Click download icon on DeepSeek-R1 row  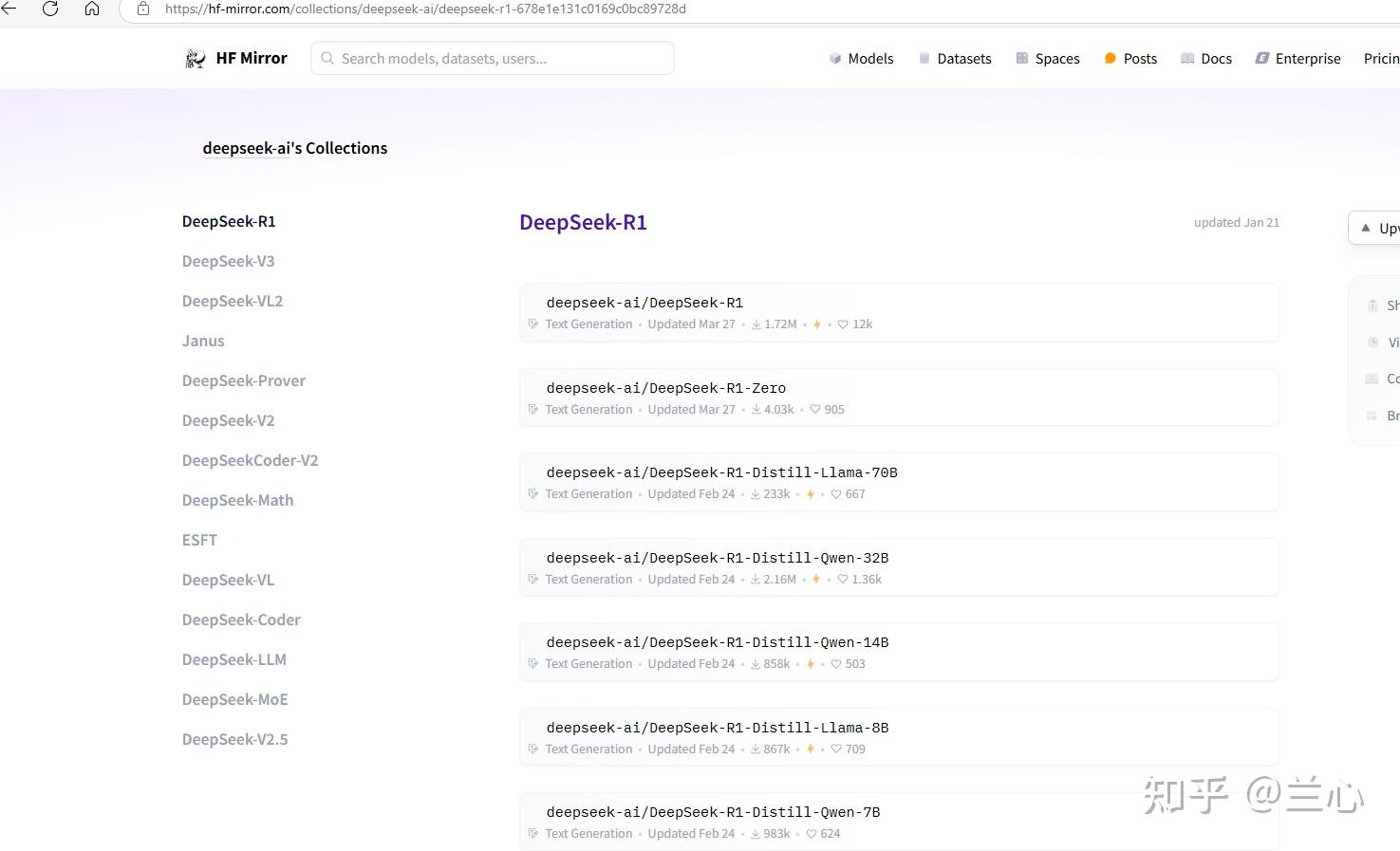click(x=756, y=324)
